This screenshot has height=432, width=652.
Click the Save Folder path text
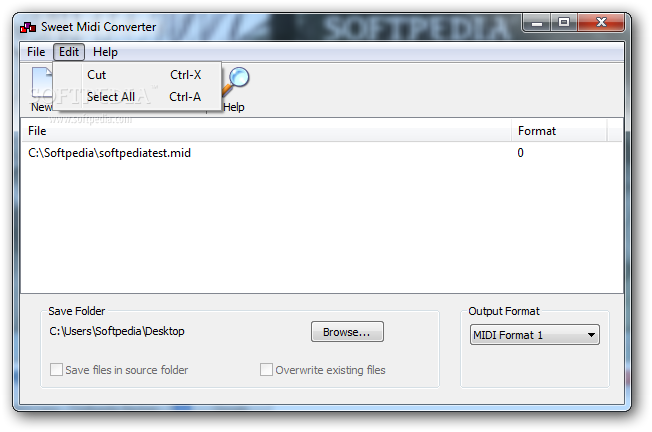click(117, 331)
